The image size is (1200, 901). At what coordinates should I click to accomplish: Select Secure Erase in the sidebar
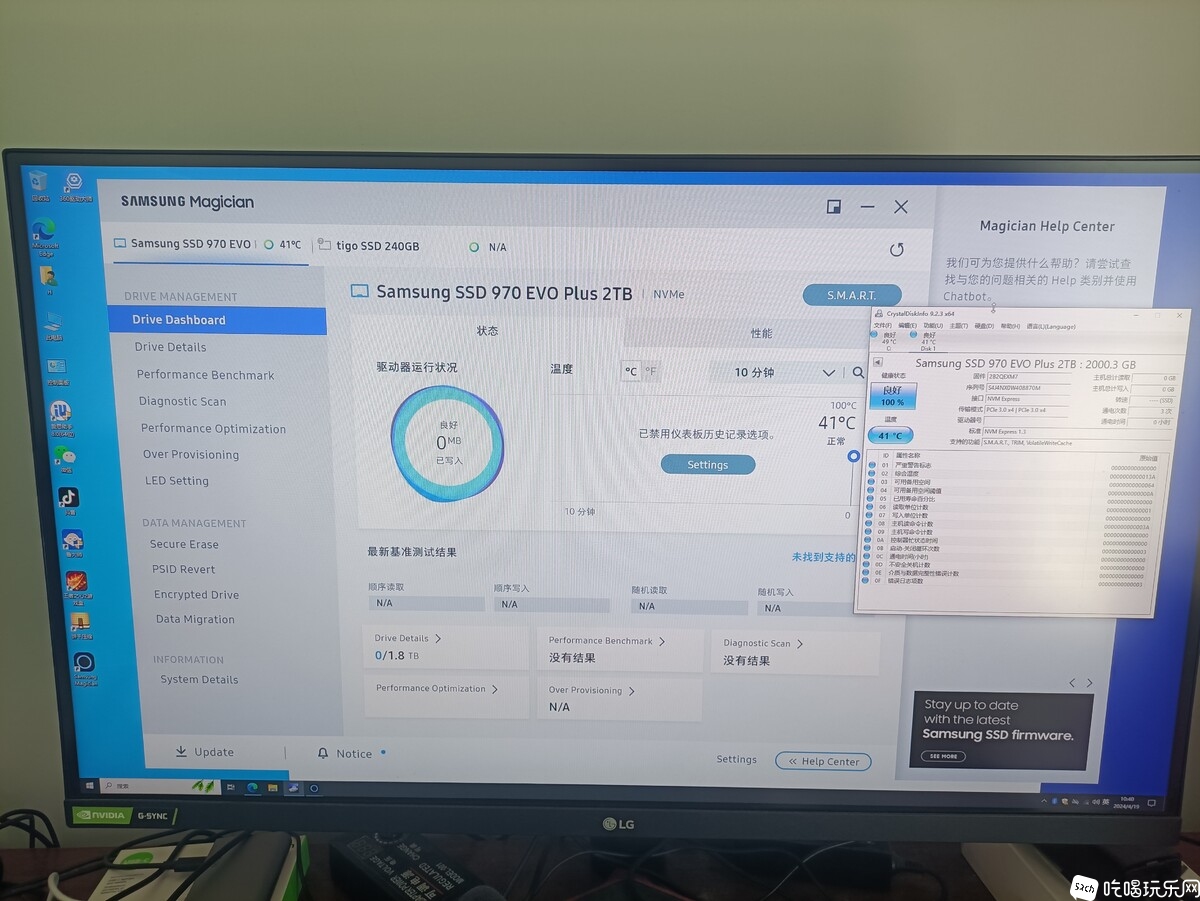(x=184, y=544)
